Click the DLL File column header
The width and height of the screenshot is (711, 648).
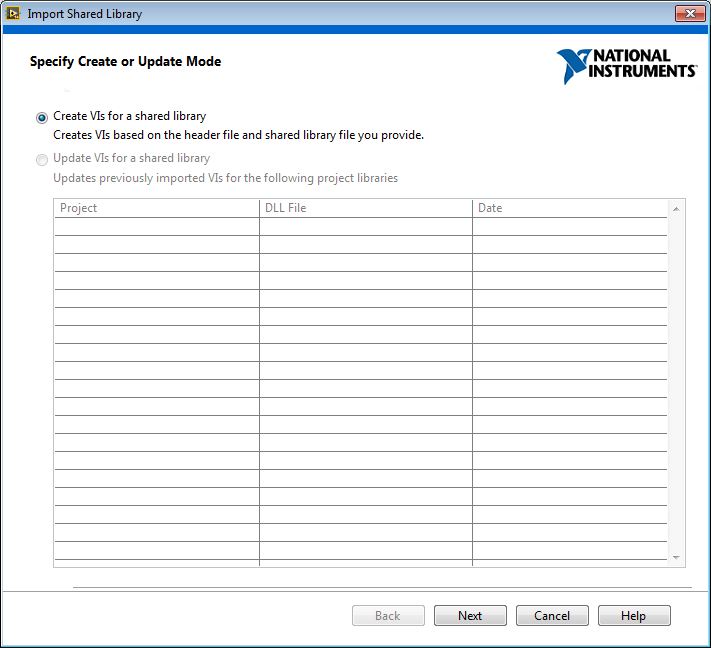pos(366,208)
